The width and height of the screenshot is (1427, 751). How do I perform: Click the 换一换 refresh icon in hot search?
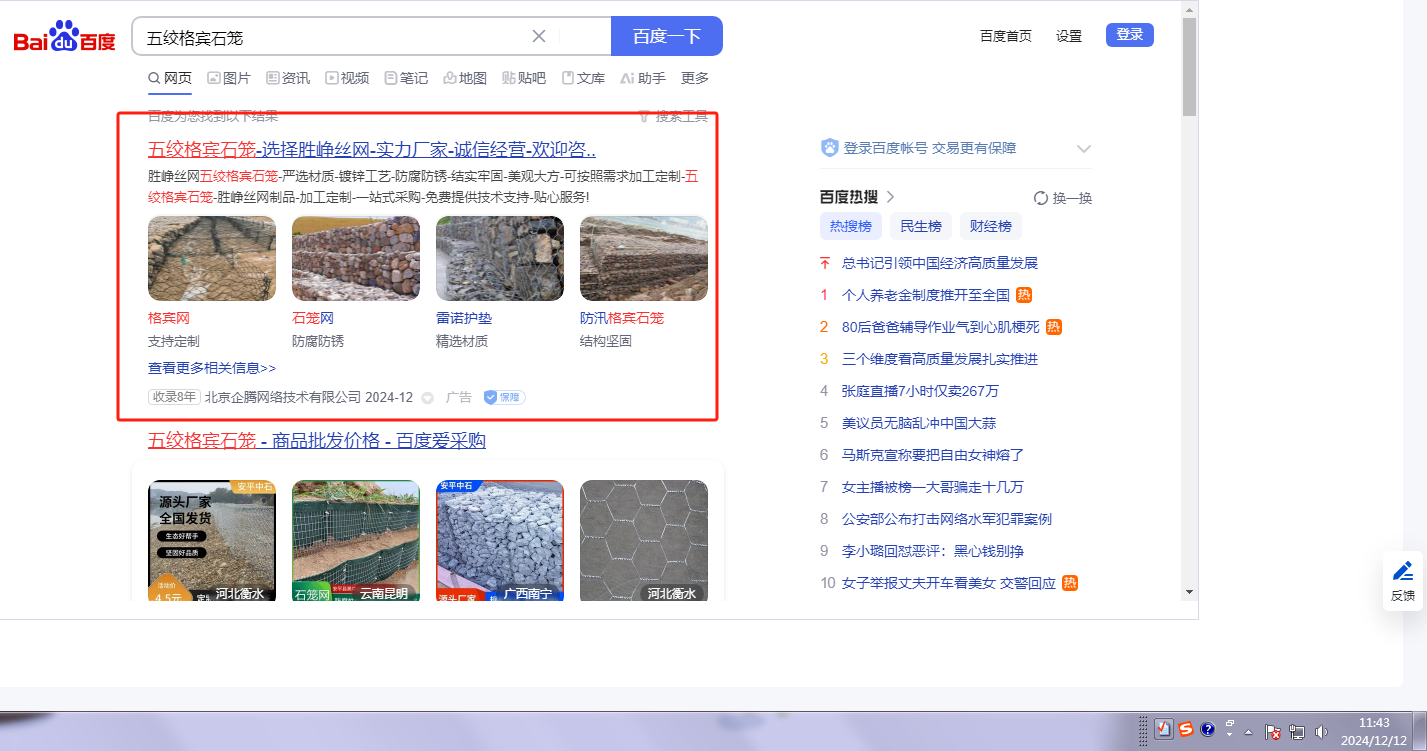(x=1040, y=198)
